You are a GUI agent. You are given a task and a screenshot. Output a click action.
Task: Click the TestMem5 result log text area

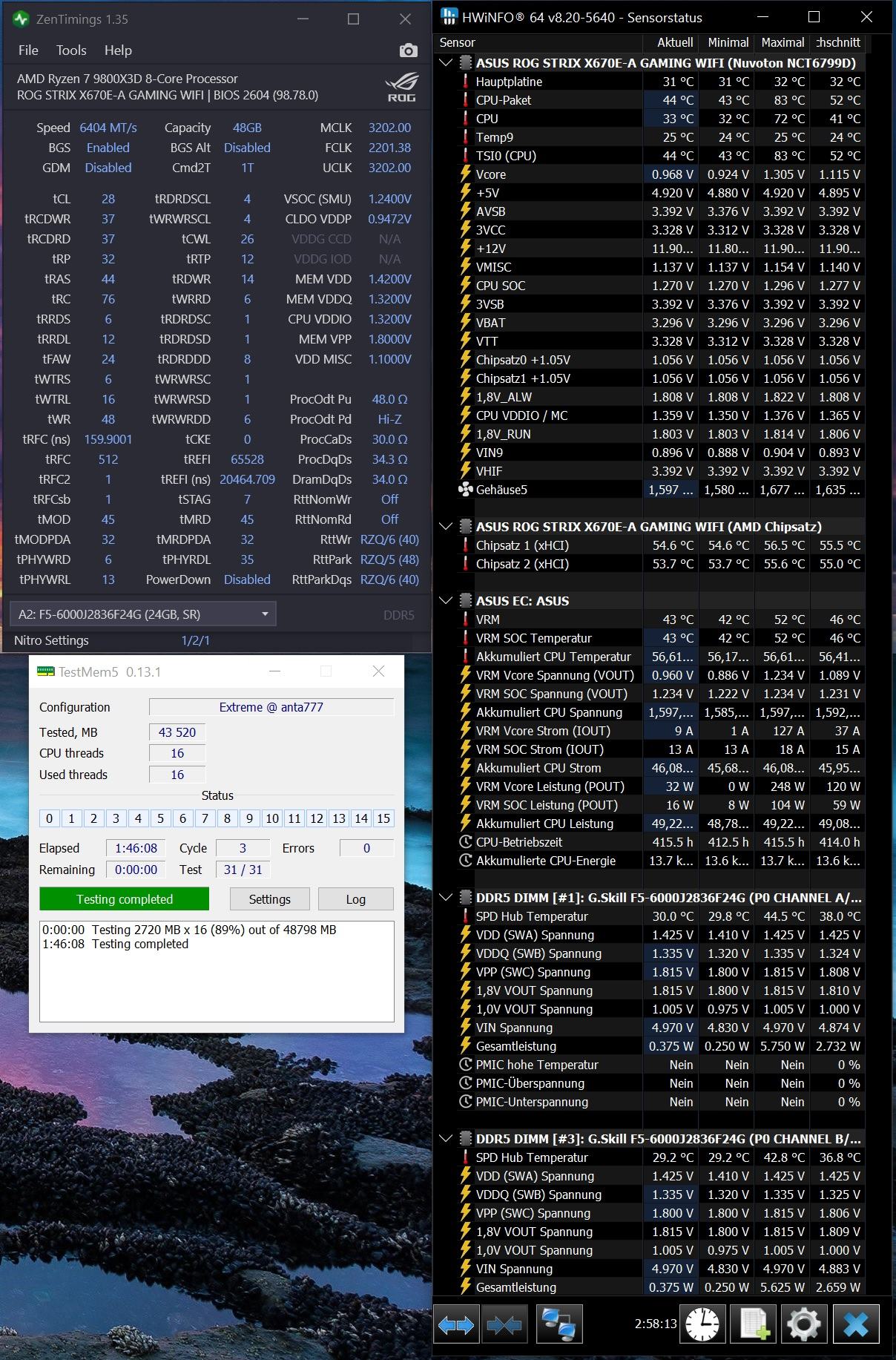coord(217,971)
